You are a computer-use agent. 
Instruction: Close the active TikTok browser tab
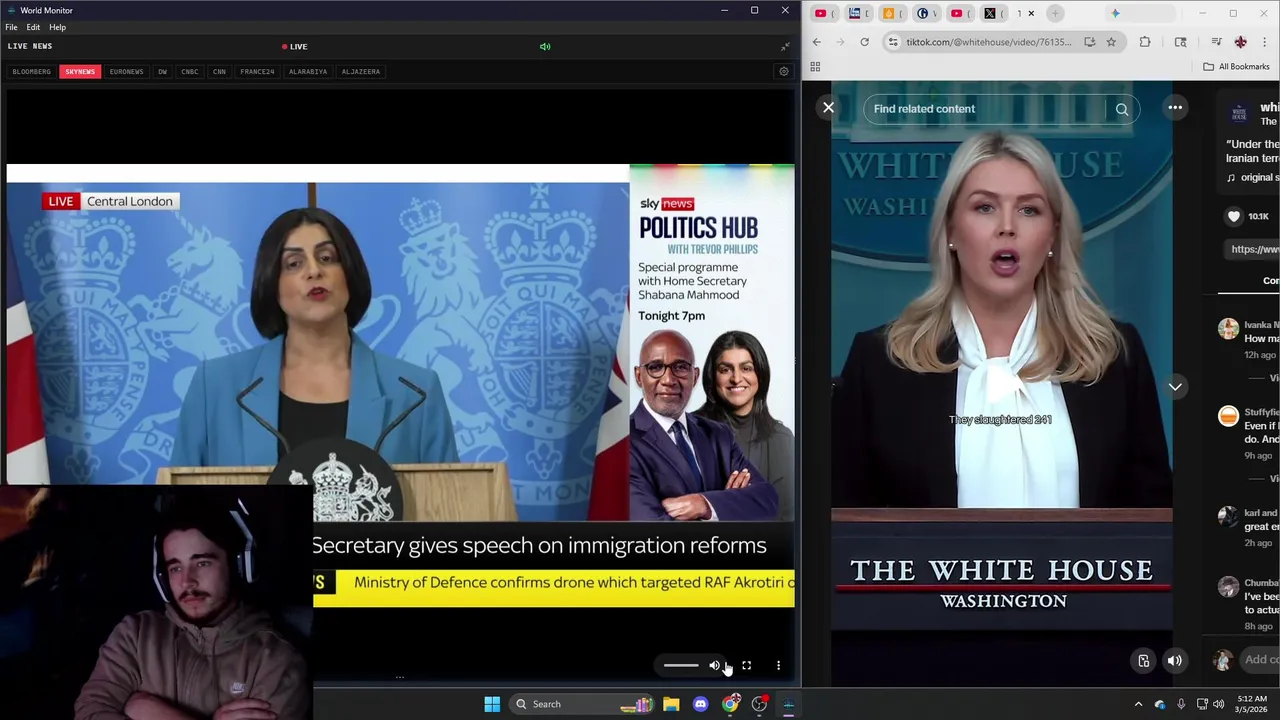coord(1031,13)
